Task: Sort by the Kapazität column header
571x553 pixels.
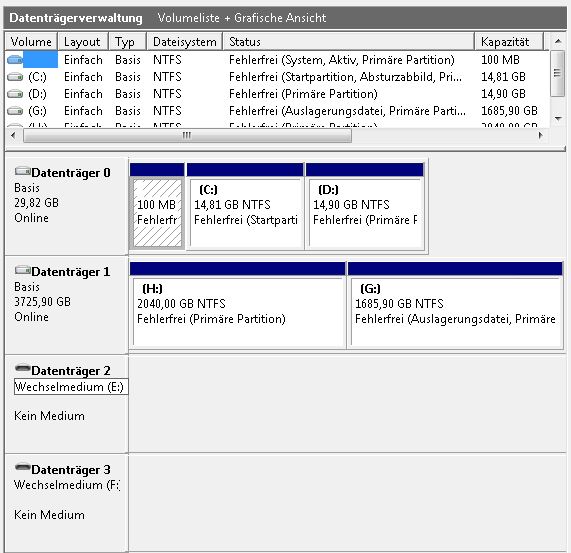Action: click(x=509, y=42)
